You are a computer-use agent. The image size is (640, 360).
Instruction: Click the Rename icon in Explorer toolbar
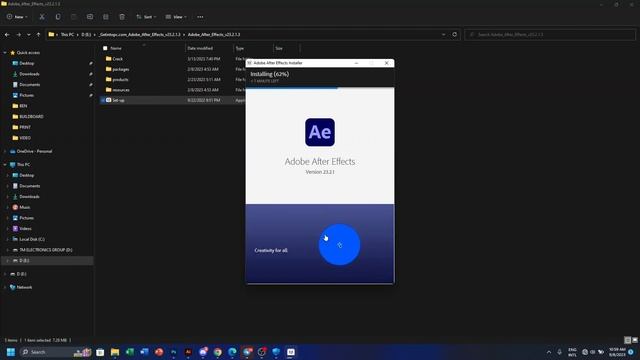[x=90, y=17]
